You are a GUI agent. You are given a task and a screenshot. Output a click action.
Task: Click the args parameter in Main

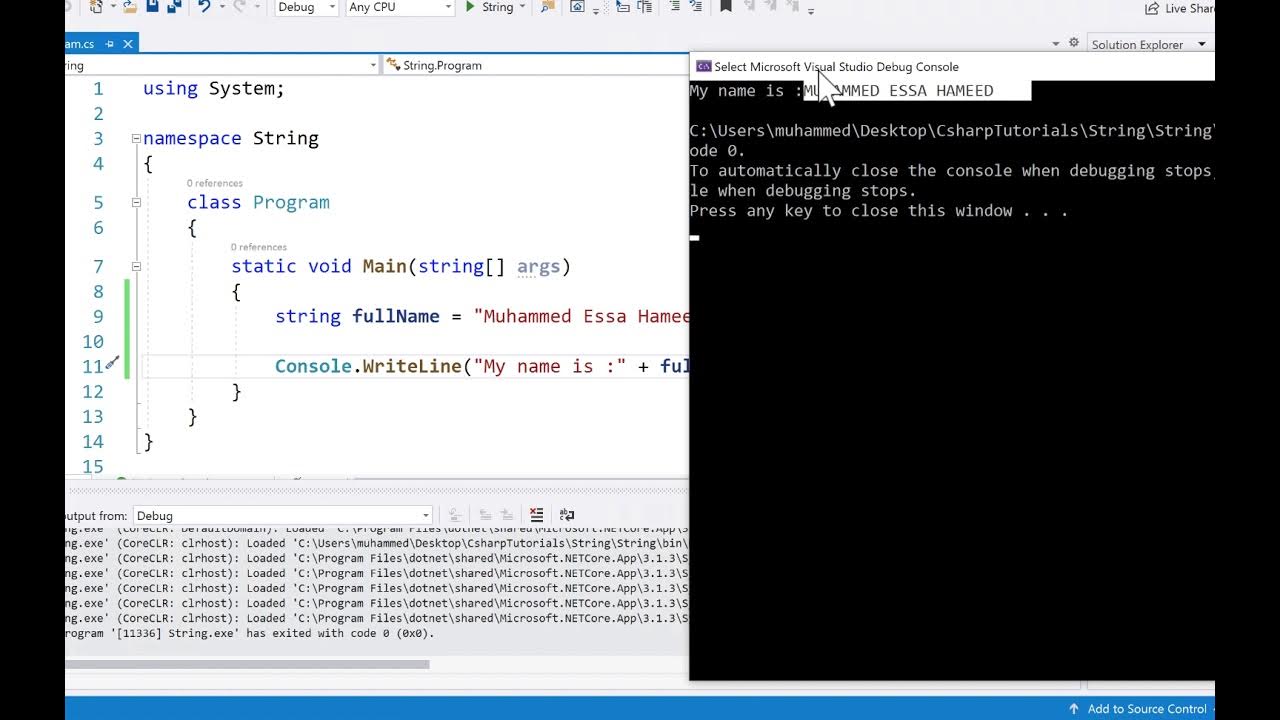point(538,266)
